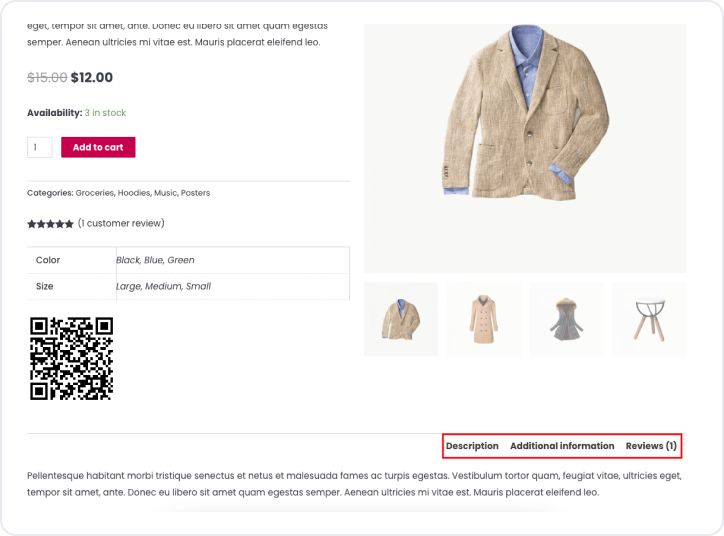Screen dimensions: 724x536
Task: Click the main blazer product image
Action: tap(525, 148)
